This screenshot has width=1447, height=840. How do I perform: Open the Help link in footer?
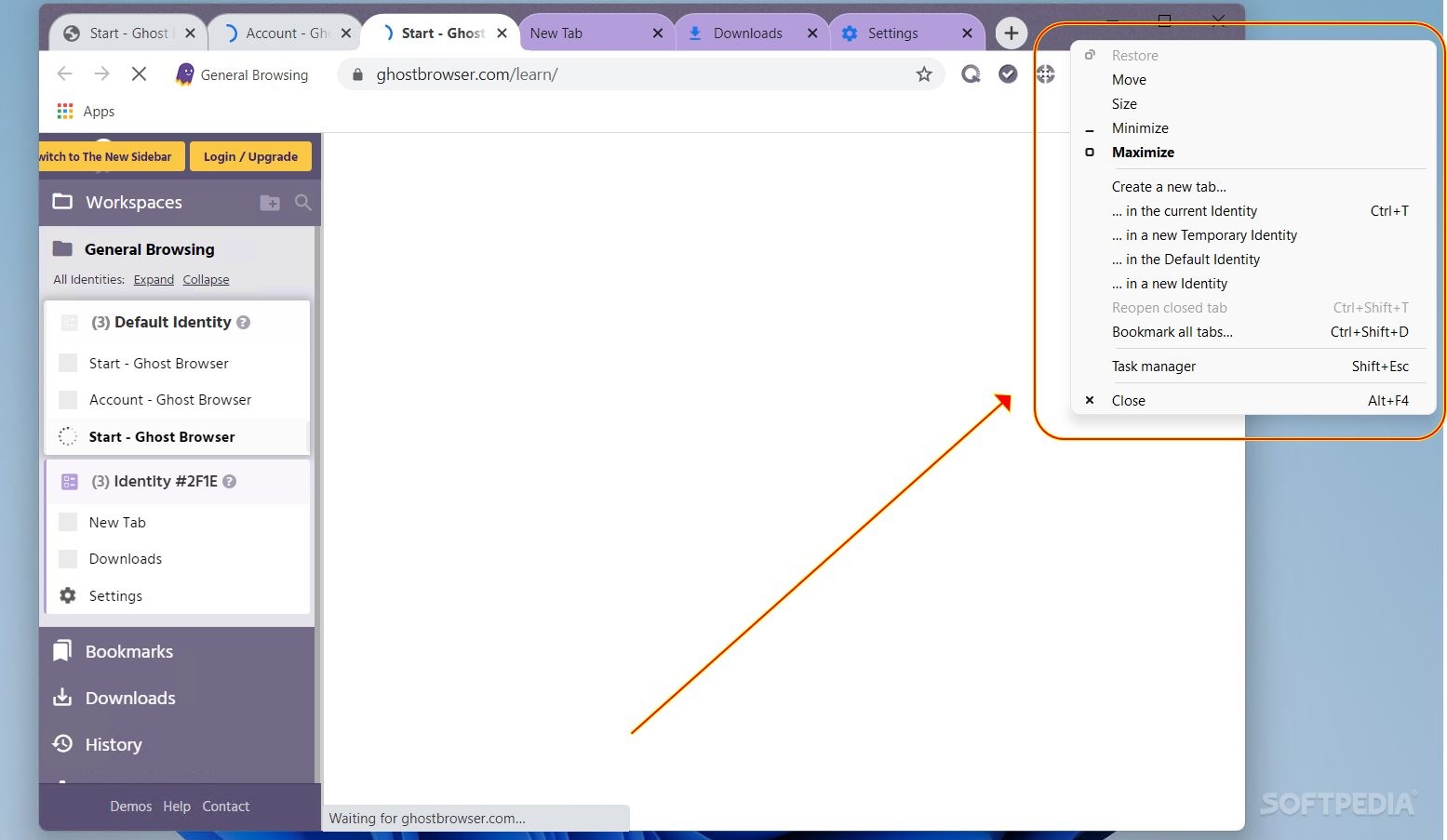pos(177,807)
